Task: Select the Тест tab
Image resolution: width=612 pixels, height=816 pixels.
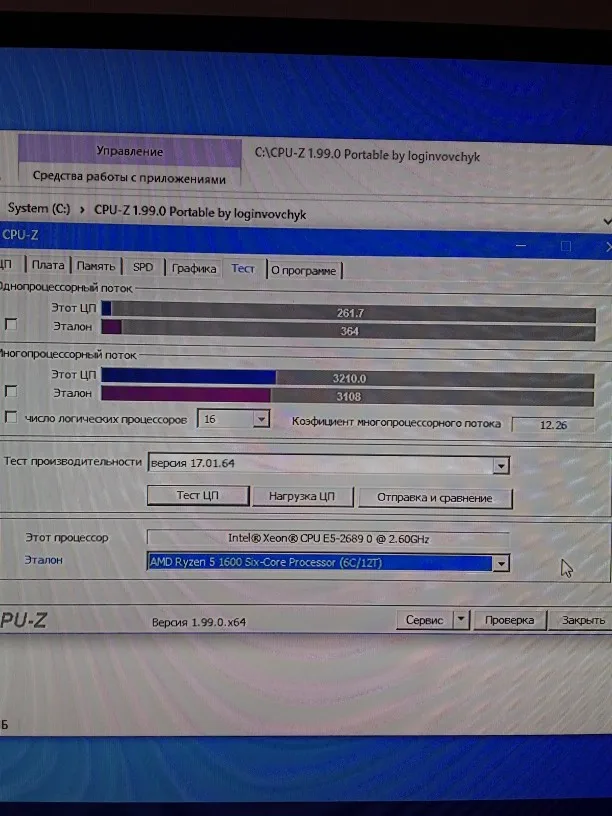Action: (x=243, y=269)
